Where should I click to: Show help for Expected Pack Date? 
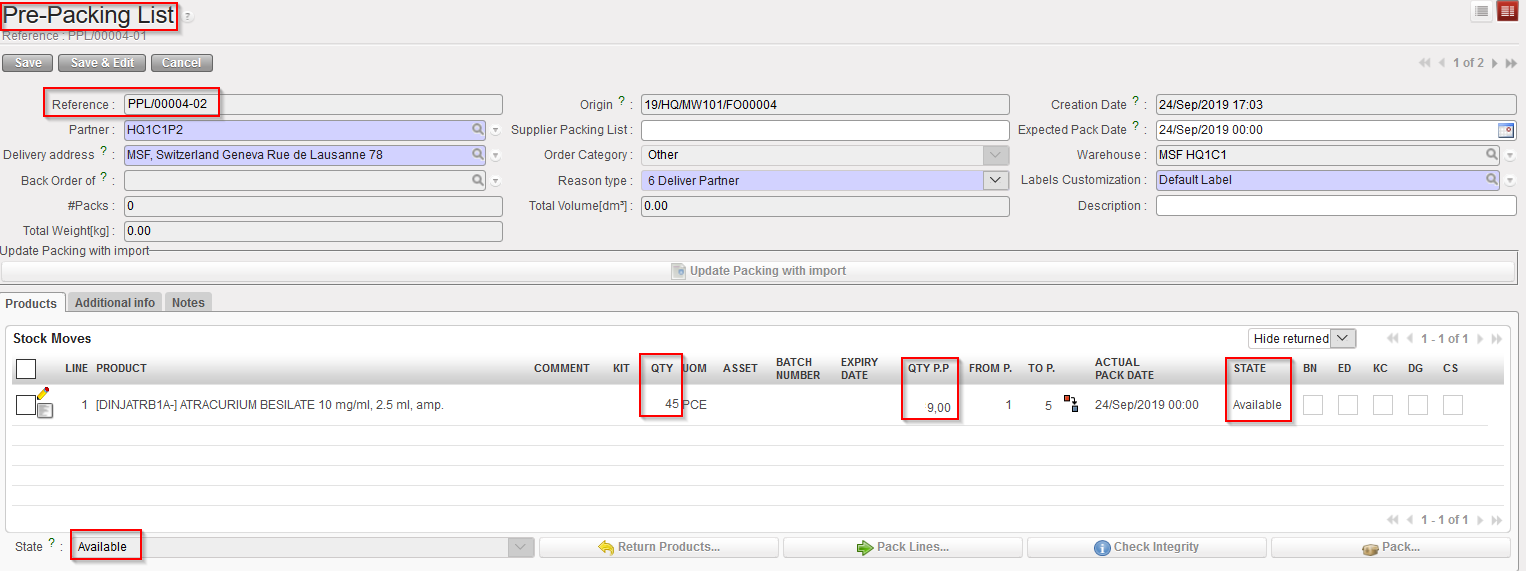coord(1137,127)
